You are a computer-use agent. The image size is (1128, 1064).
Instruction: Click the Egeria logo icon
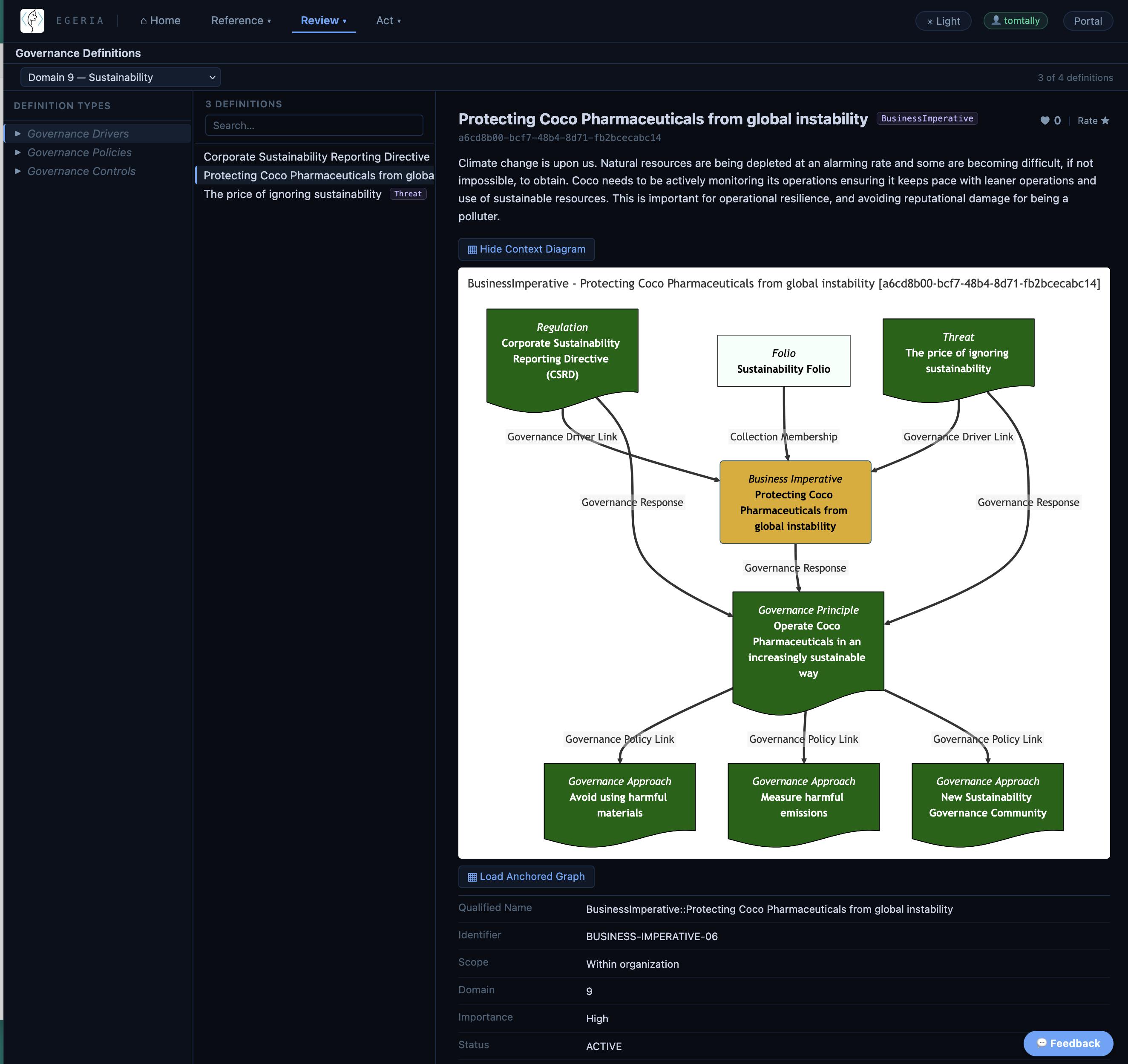pos(32,20)
